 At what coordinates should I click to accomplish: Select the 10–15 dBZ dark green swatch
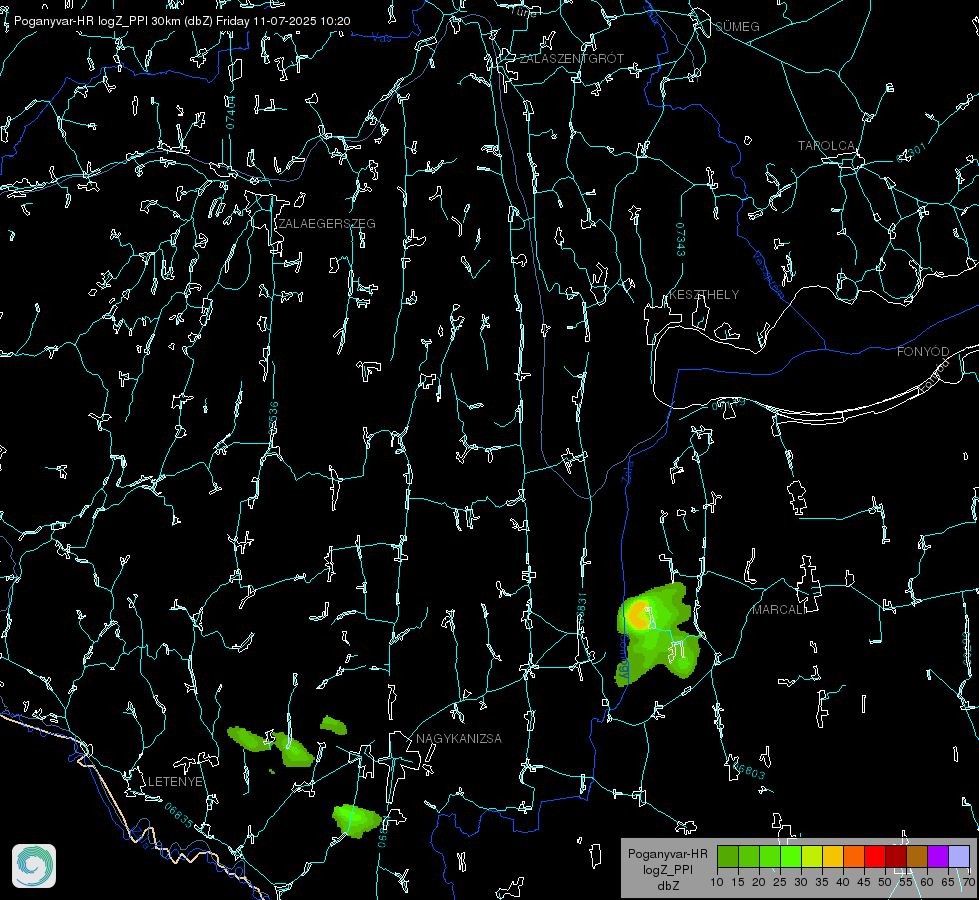pyautogui.click(x=728, y=856)
